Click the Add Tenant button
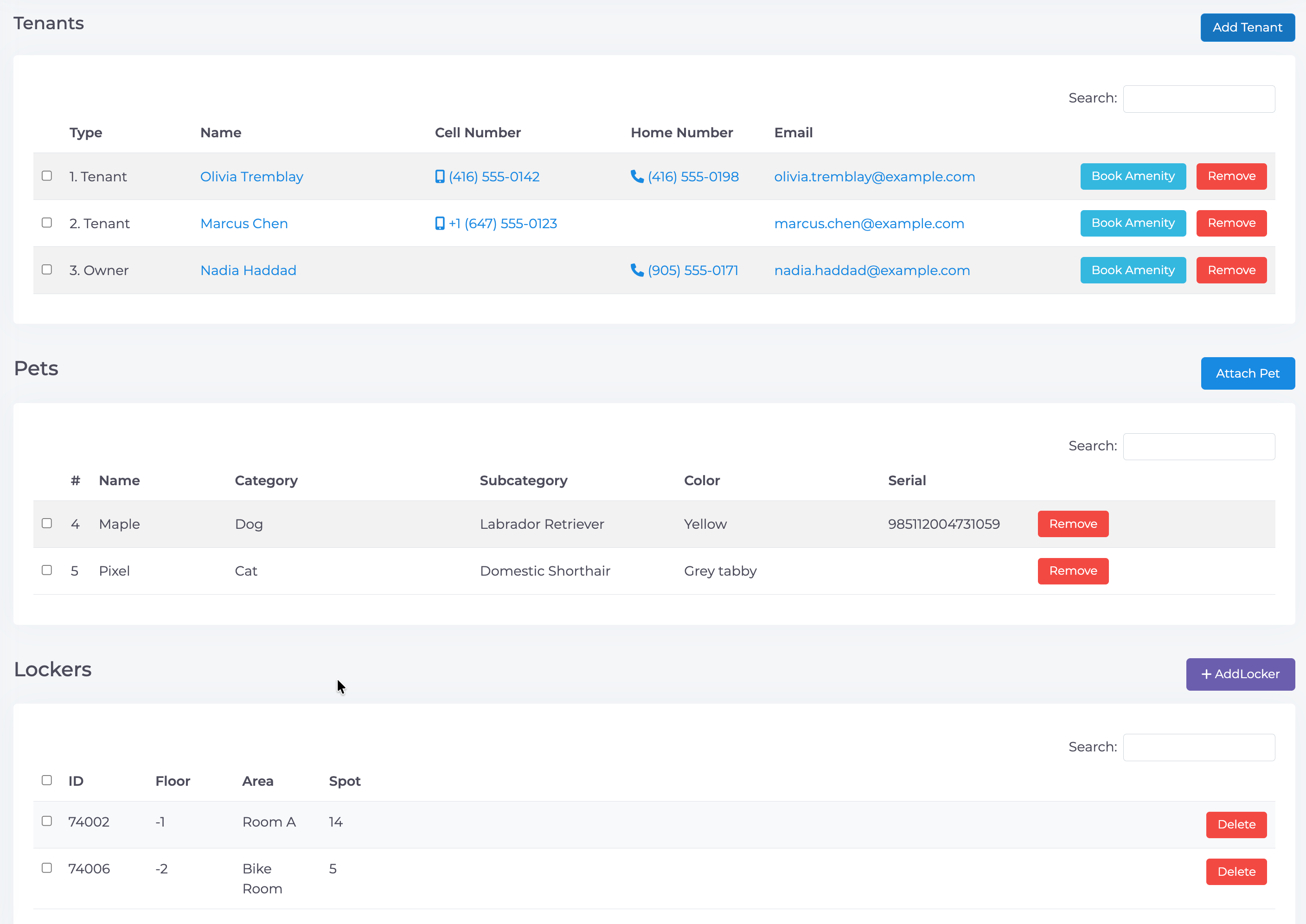The image size is (1306, 924). (1248, 27)
